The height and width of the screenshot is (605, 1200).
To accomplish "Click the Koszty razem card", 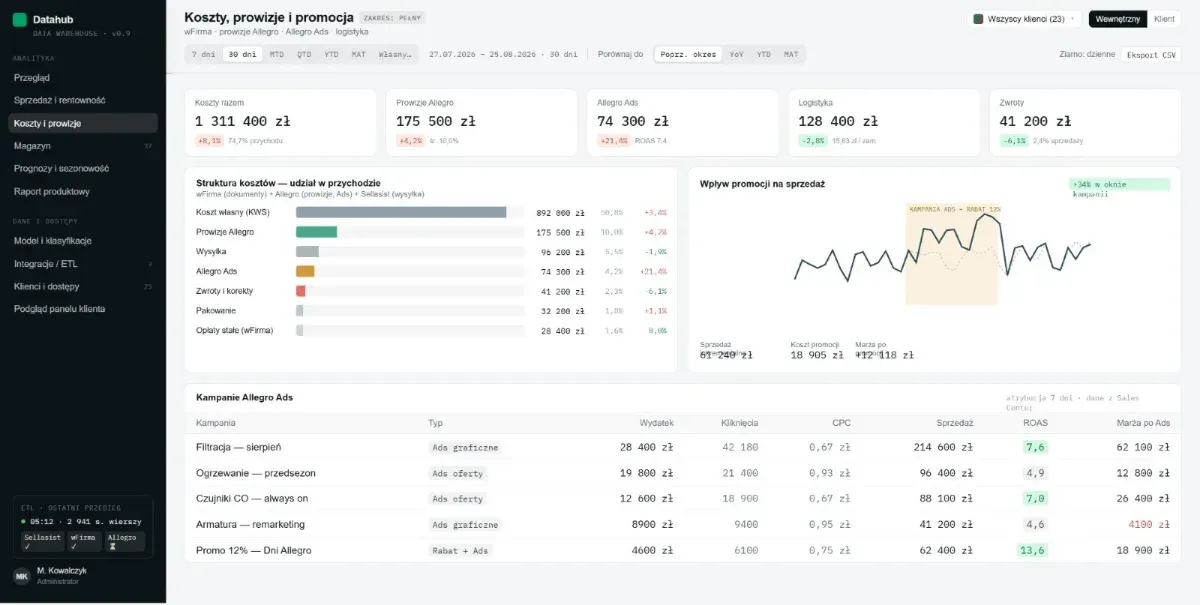I will tap(280, 123).
